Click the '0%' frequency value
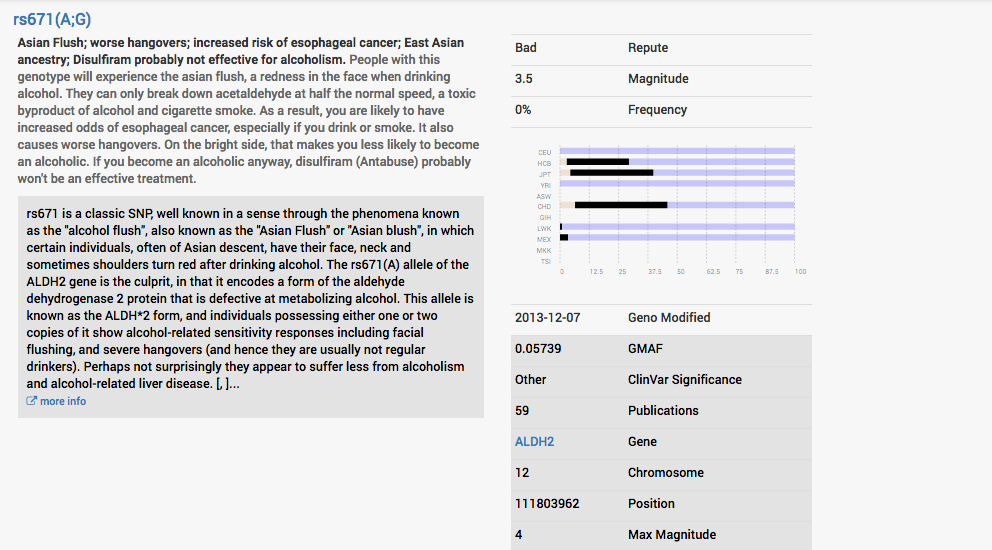 pos(523,110)
